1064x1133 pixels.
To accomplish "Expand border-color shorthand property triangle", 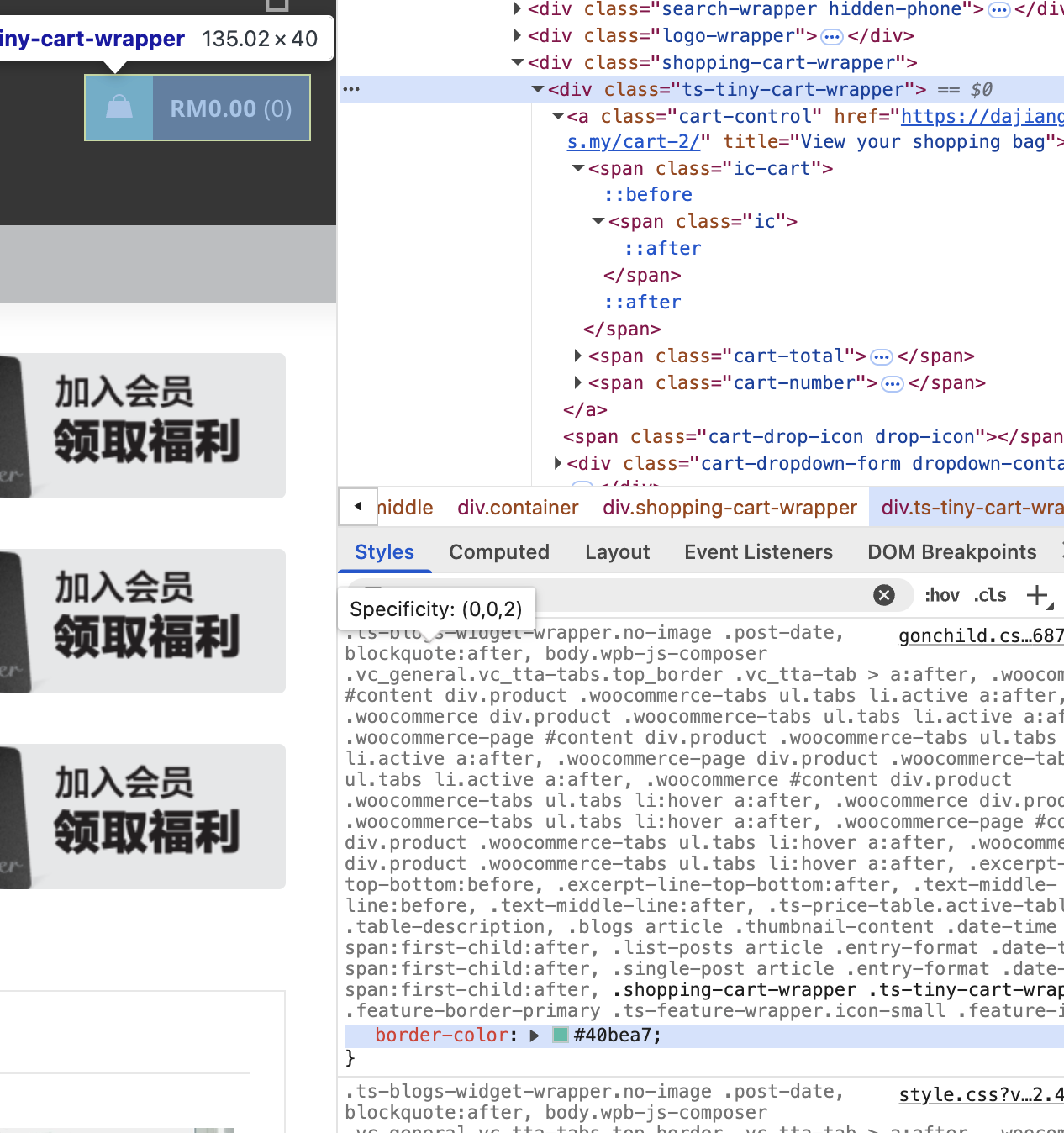I will [x=535, y=1036].
